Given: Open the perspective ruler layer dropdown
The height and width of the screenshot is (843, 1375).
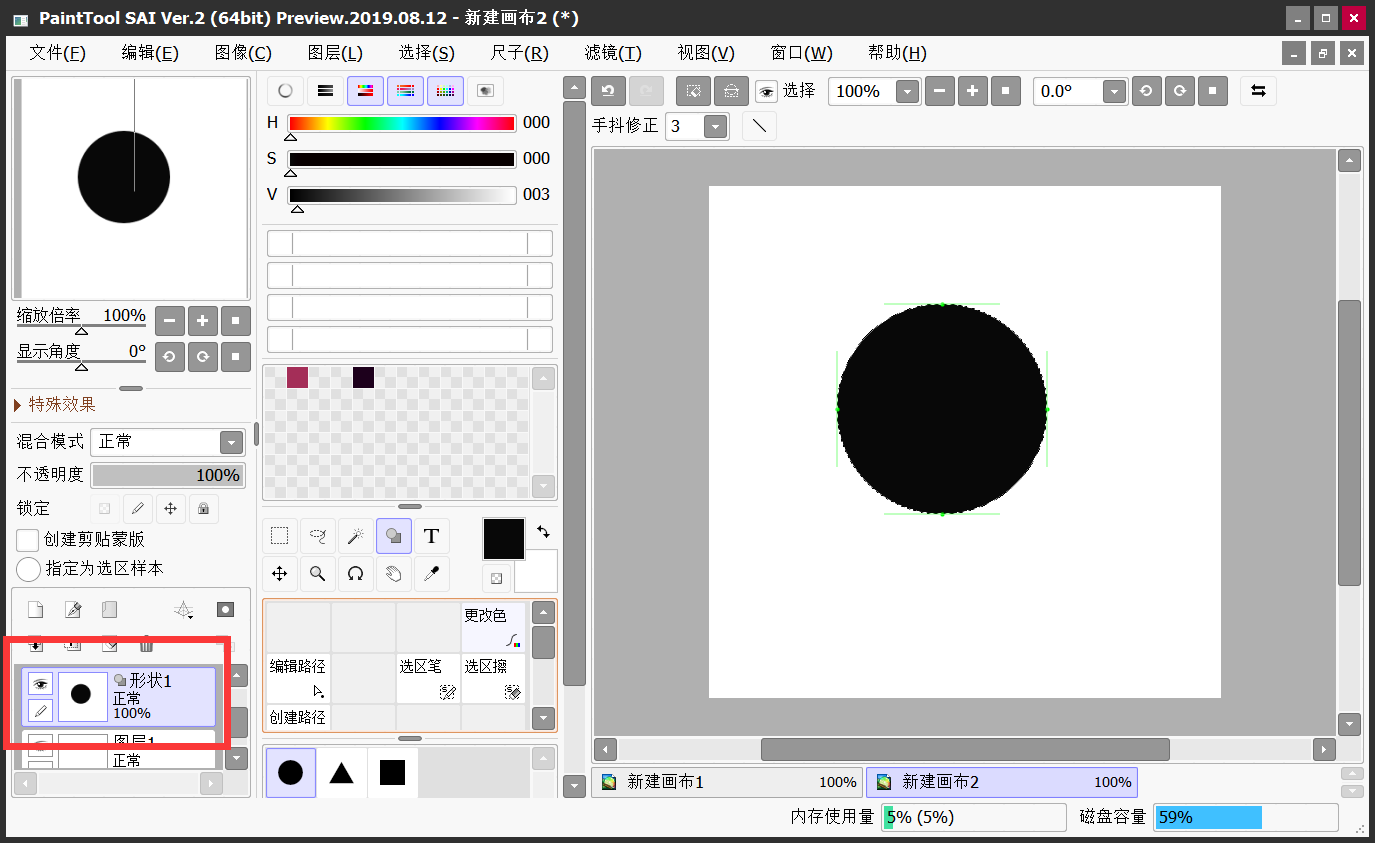Looking at the screenshot, I should click(x=183, y=609).
